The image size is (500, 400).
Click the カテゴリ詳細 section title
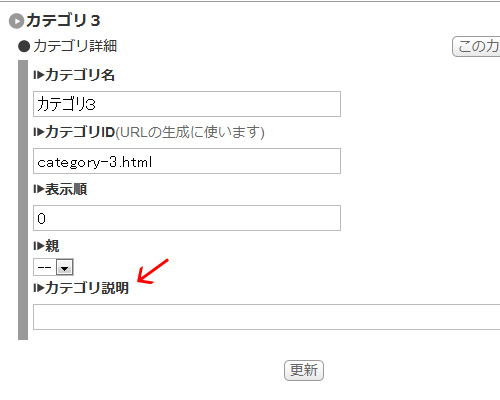point(75,46)
